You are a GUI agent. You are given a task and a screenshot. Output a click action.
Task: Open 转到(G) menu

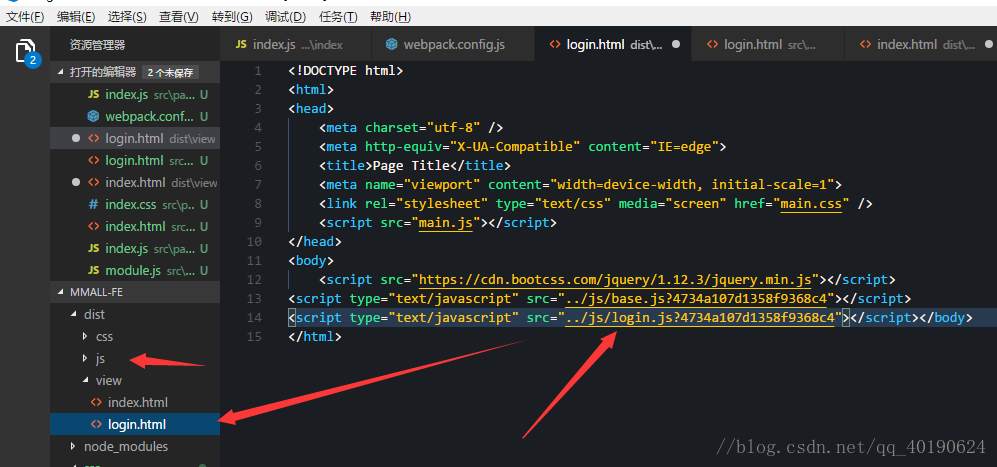232,17
